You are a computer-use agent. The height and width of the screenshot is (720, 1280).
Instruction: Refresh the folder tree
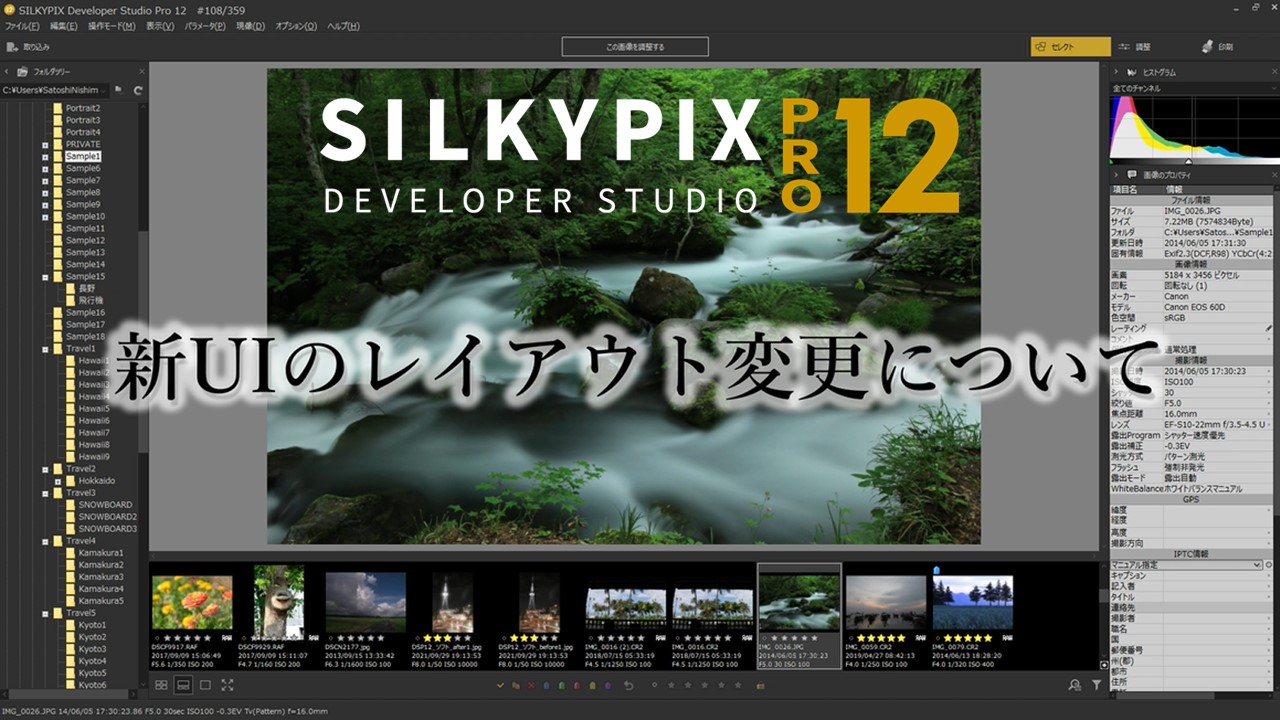click(x=138, y=90)
